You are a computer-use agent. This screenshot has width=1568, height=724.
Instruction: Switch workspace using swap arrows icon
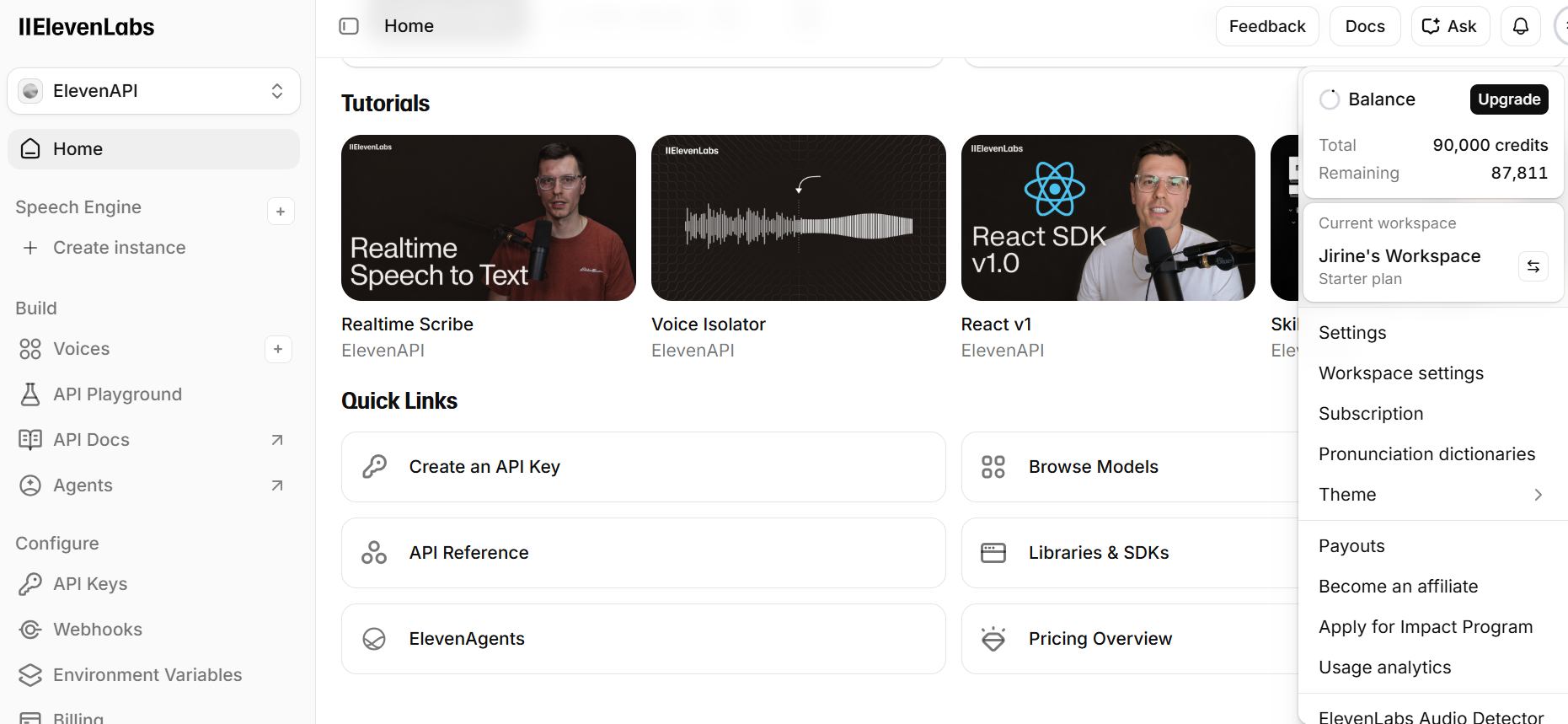(x=1533, y=266)
